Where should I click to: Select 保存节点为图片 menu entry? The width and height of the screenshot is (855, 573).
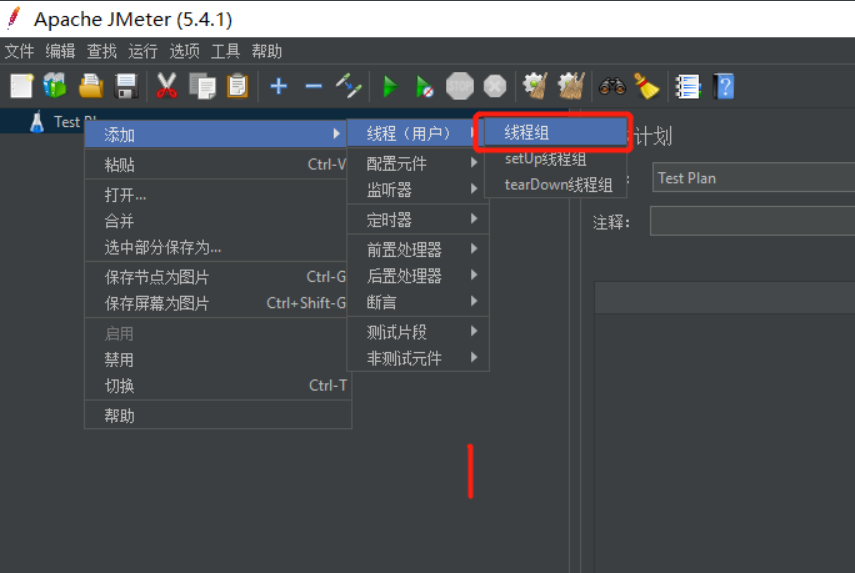pos(216,277)
